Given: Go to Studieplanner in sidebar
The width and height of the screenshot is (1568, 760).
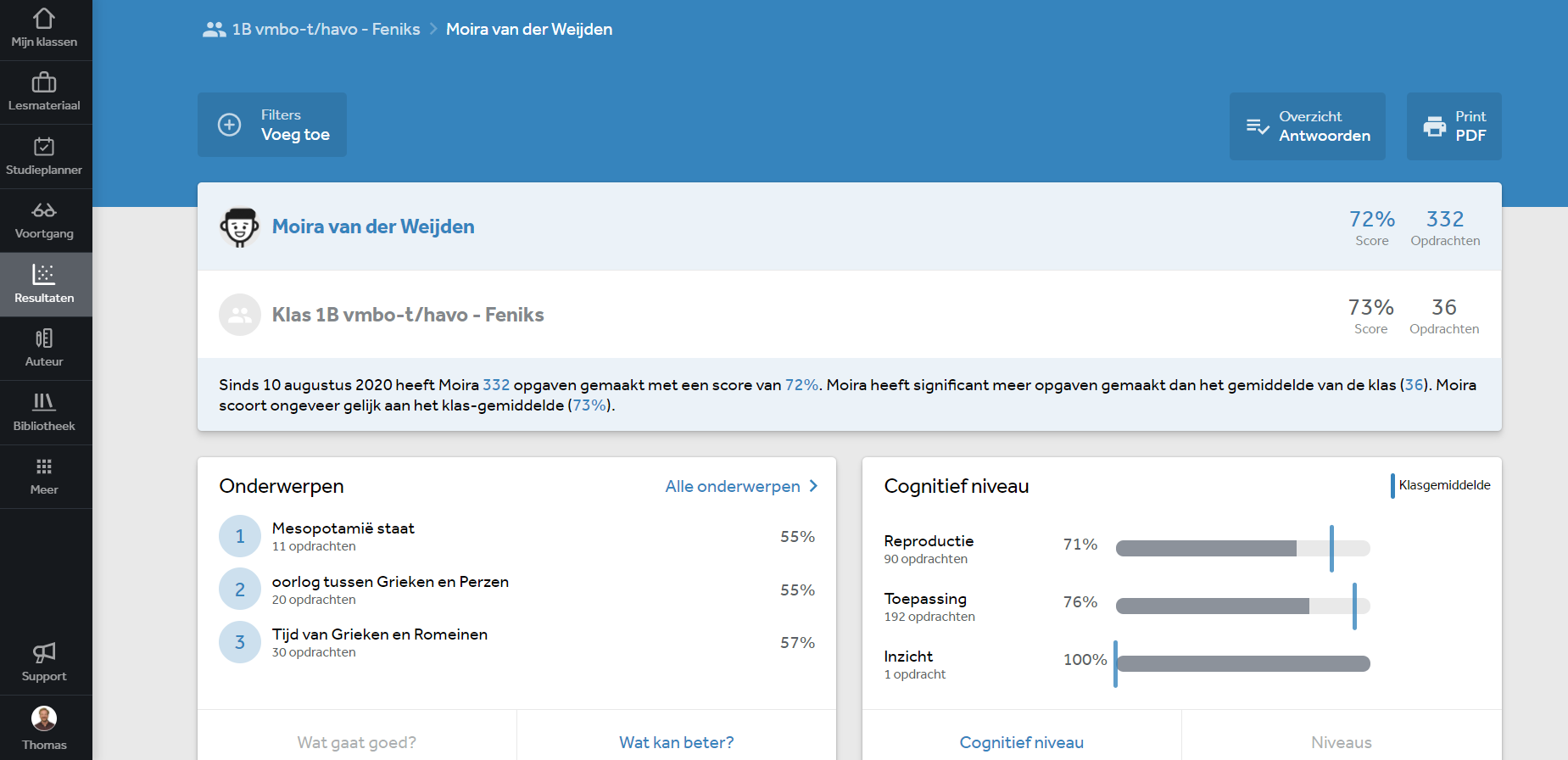Looking at the screenshot, I should pyautogui.click(x=44, y=157).
